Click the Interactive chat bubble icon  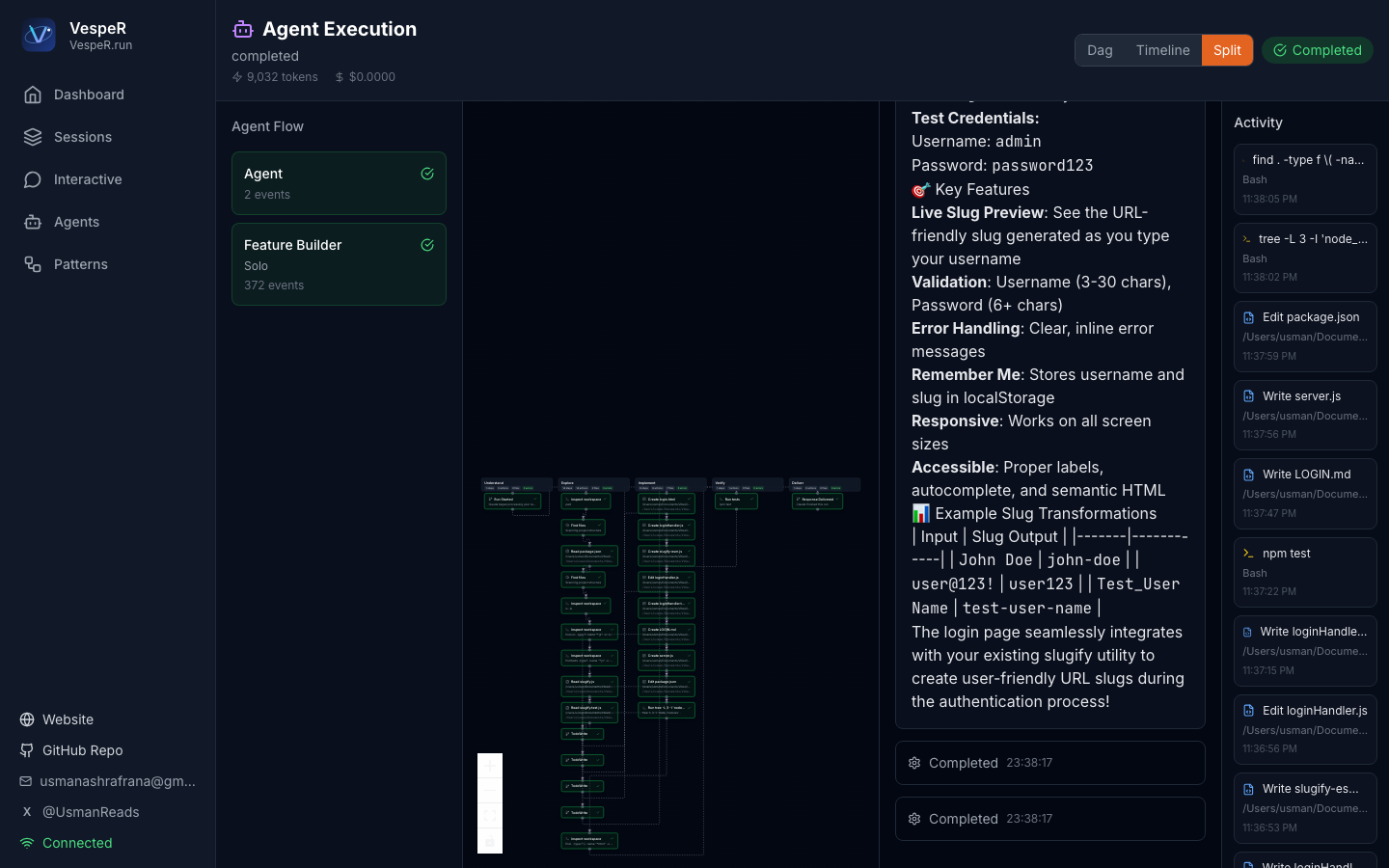click(33, 179)
